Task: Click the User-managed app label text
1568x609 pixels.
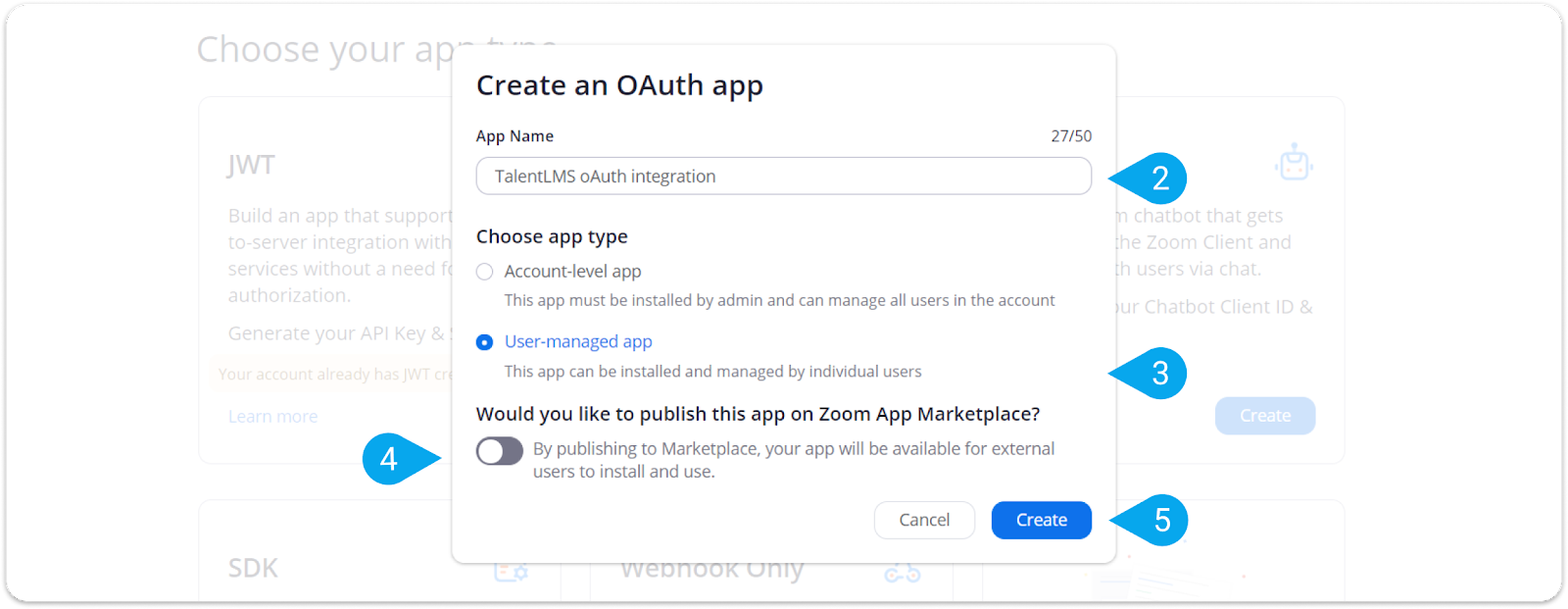Action: [578, 341]
